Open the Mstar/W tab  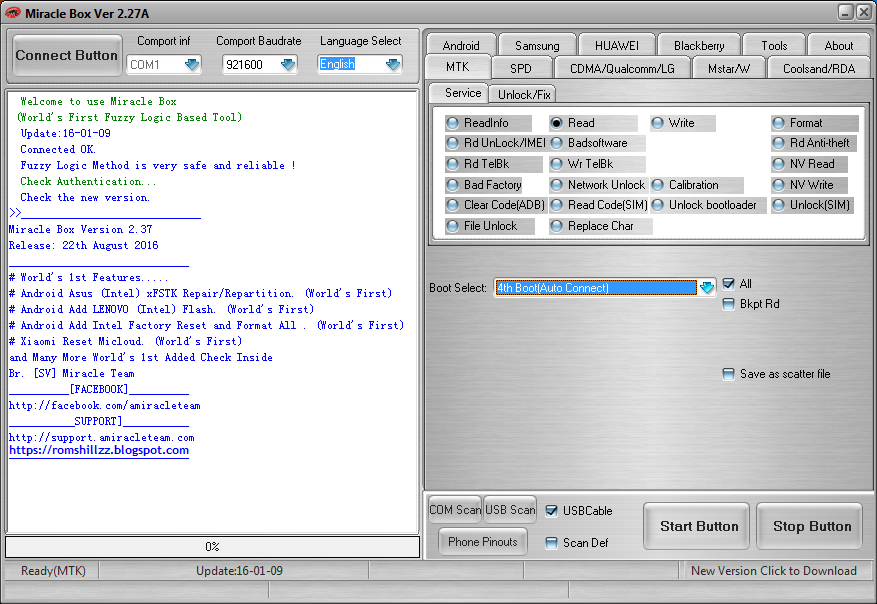pos(729,68)
